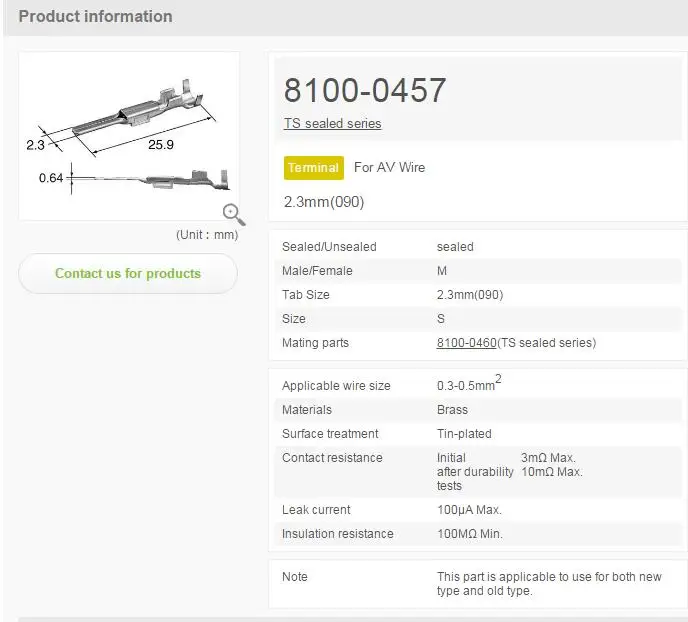
Task: Click the '(Unit : mm)' caption
Action: [207, 235]
